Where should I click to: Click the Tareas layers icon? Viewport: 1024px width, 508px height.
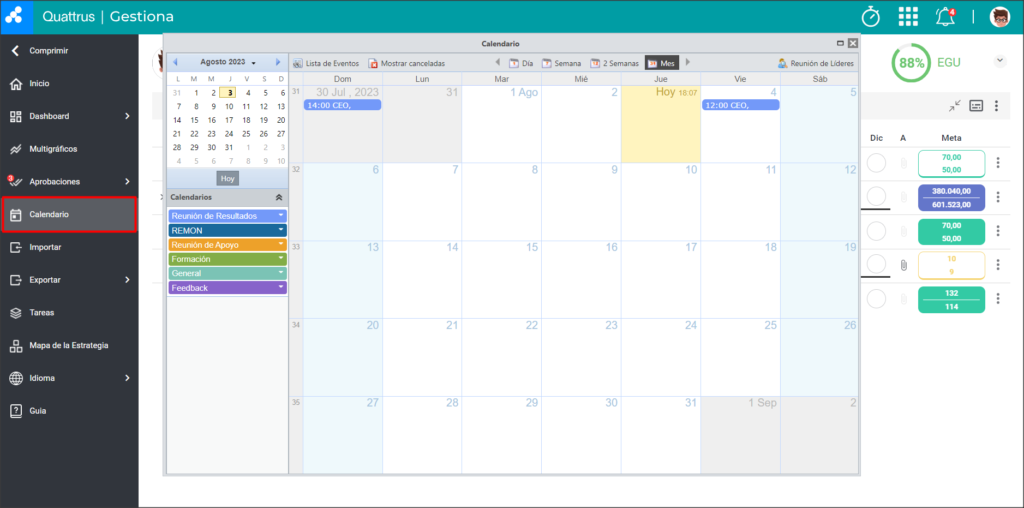point(16,313)
